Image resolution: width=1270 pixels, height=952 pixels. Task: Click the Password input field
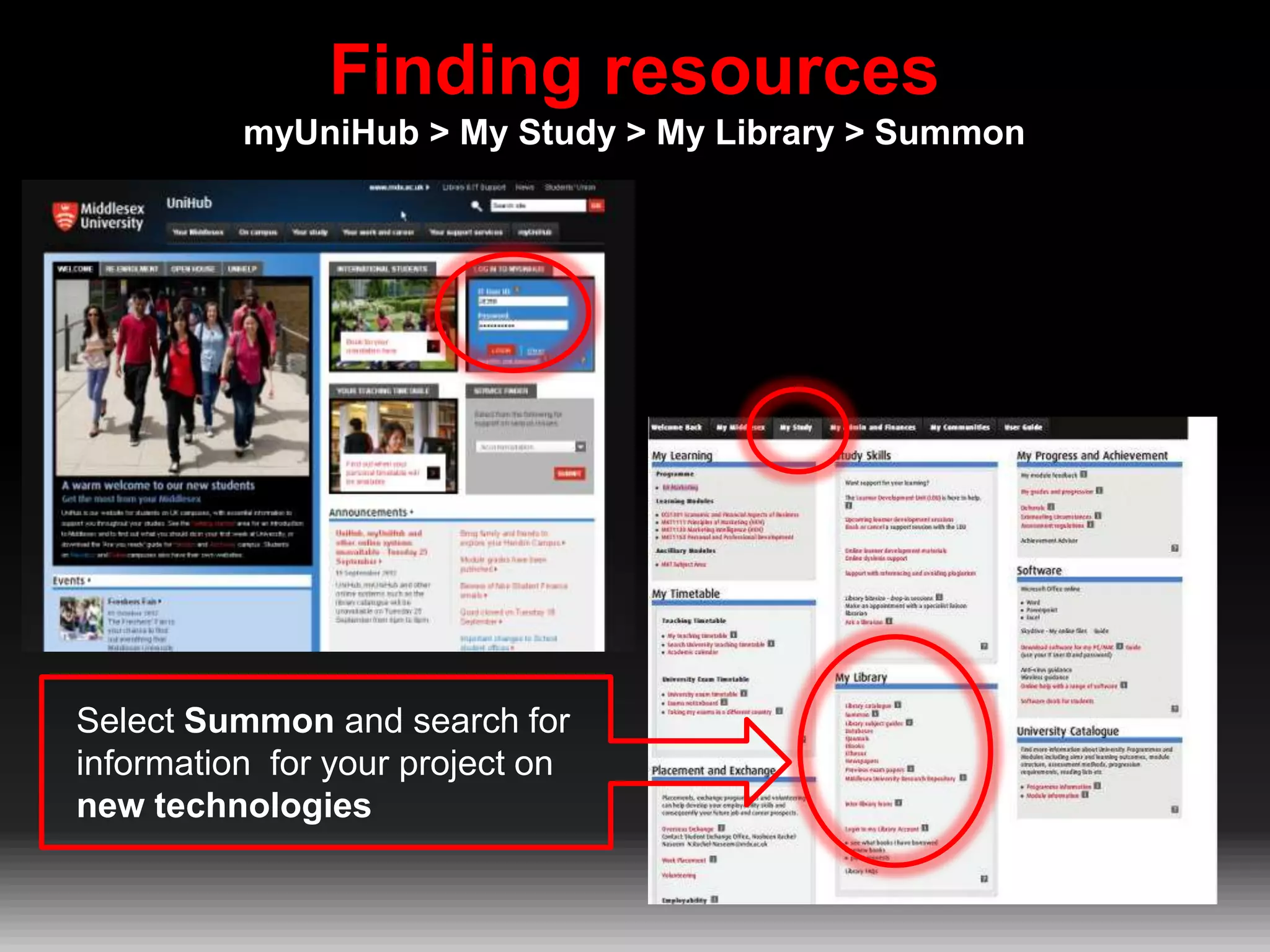coord(522,325)
